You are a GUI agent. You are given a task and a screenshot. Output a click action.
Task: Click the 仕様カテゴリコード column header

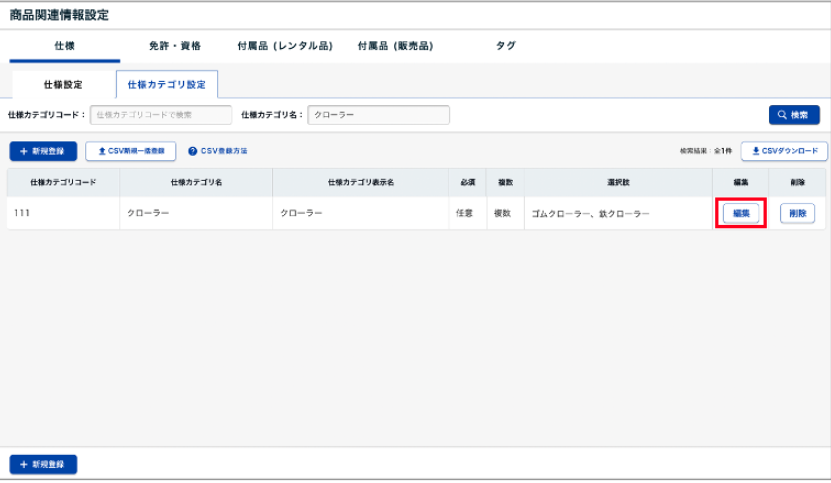click(x=63, y=183)
